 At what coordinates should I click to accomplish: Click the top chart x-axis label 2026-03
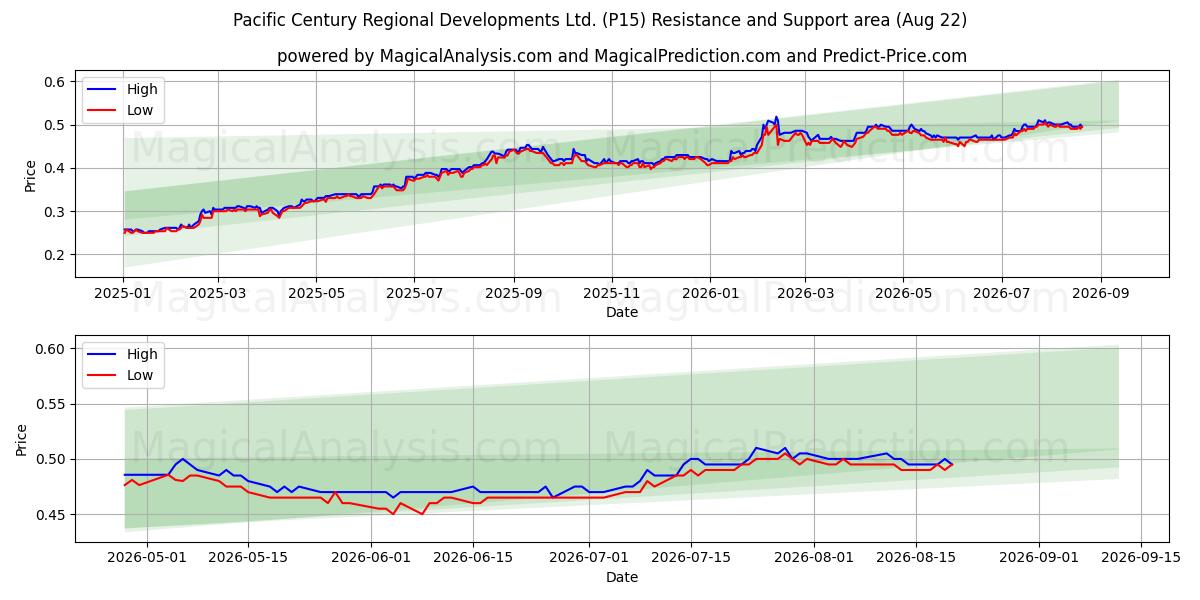(805, 295)
